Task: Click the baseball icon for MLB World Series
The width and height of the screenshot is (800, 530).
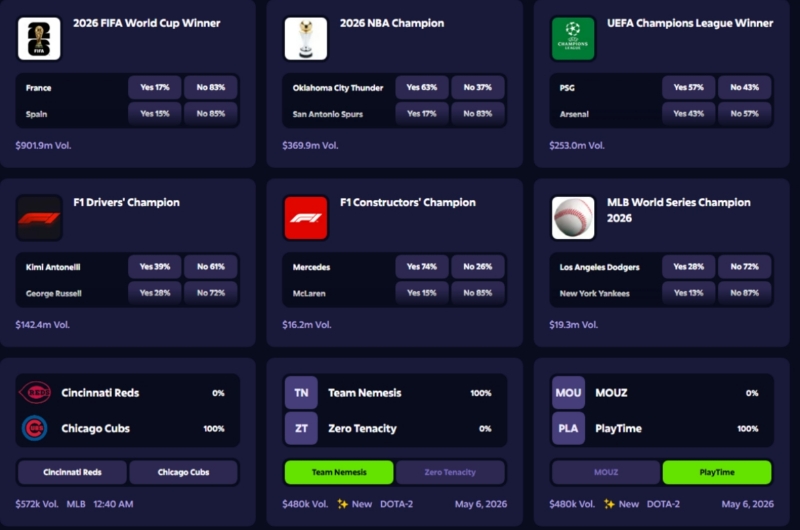Action: point(573,218)
